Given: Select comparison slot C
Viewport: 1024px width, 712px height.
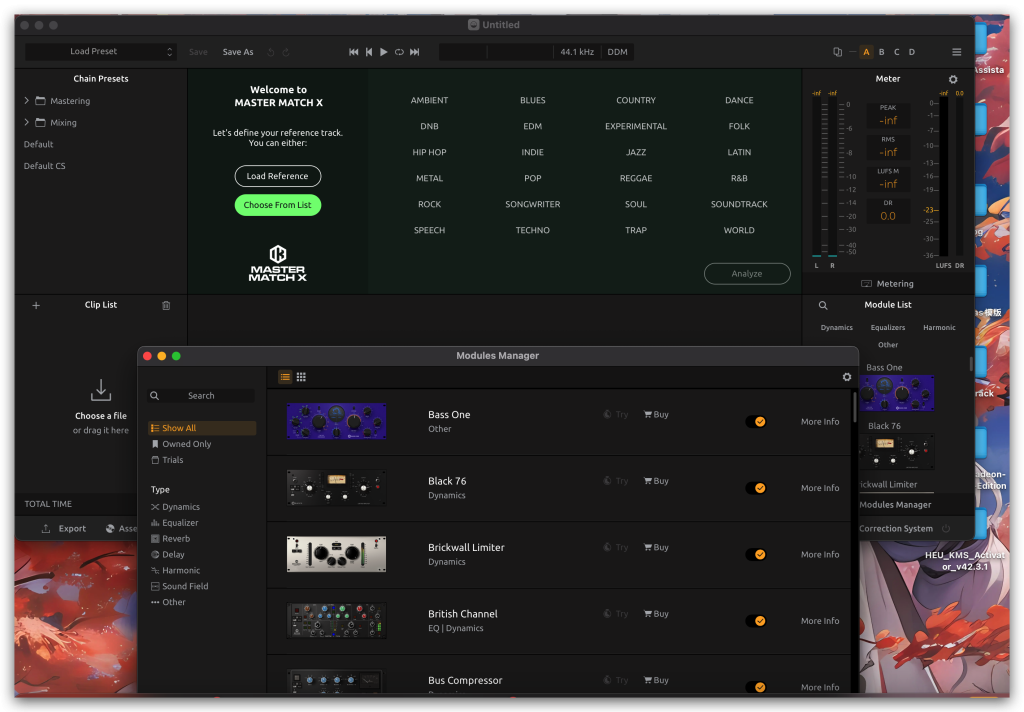Looking at the screenshot, I should tap(897, 52).
